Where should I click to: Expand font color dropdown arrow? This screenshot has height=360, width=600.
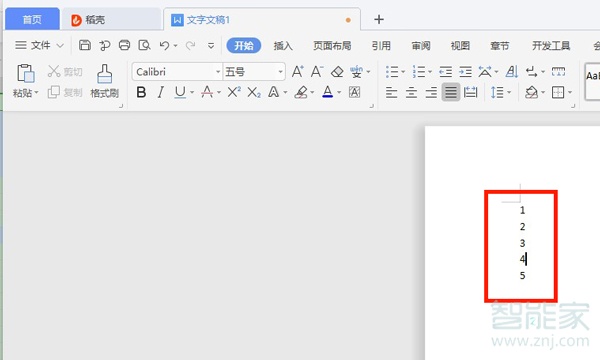coord(339,92)
